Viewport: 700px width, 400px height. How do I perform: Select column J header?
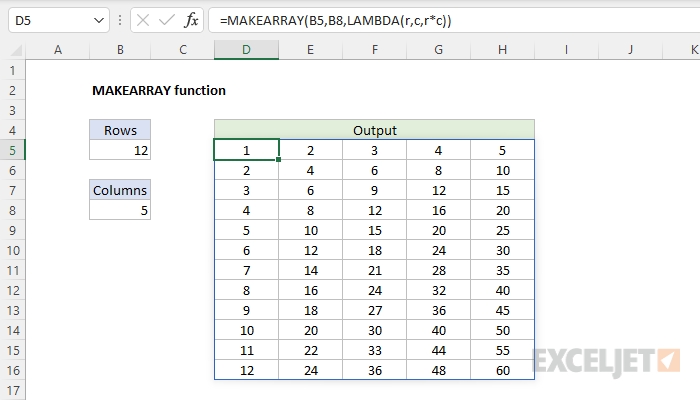tap(630, 50)
